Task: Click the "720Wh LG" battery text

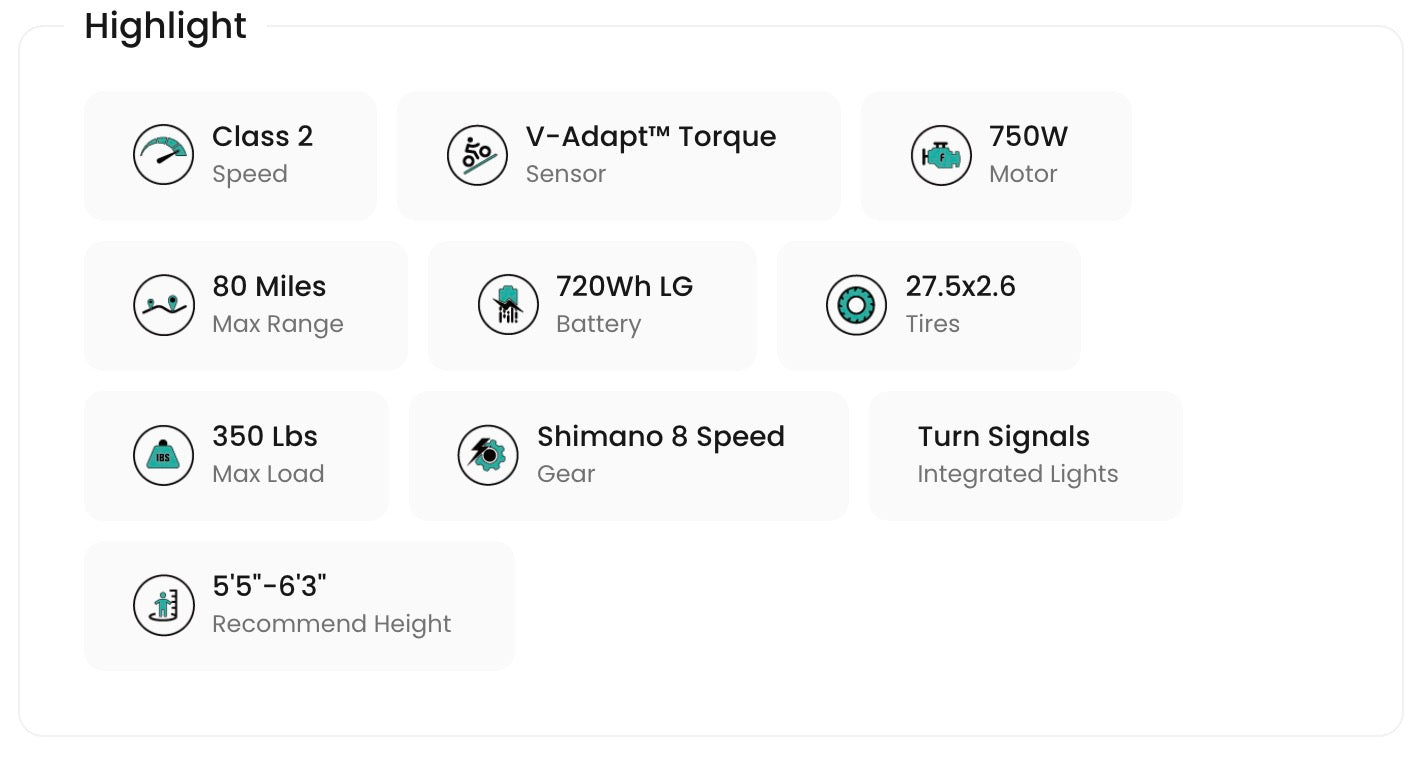Action: tap(624, 287)
